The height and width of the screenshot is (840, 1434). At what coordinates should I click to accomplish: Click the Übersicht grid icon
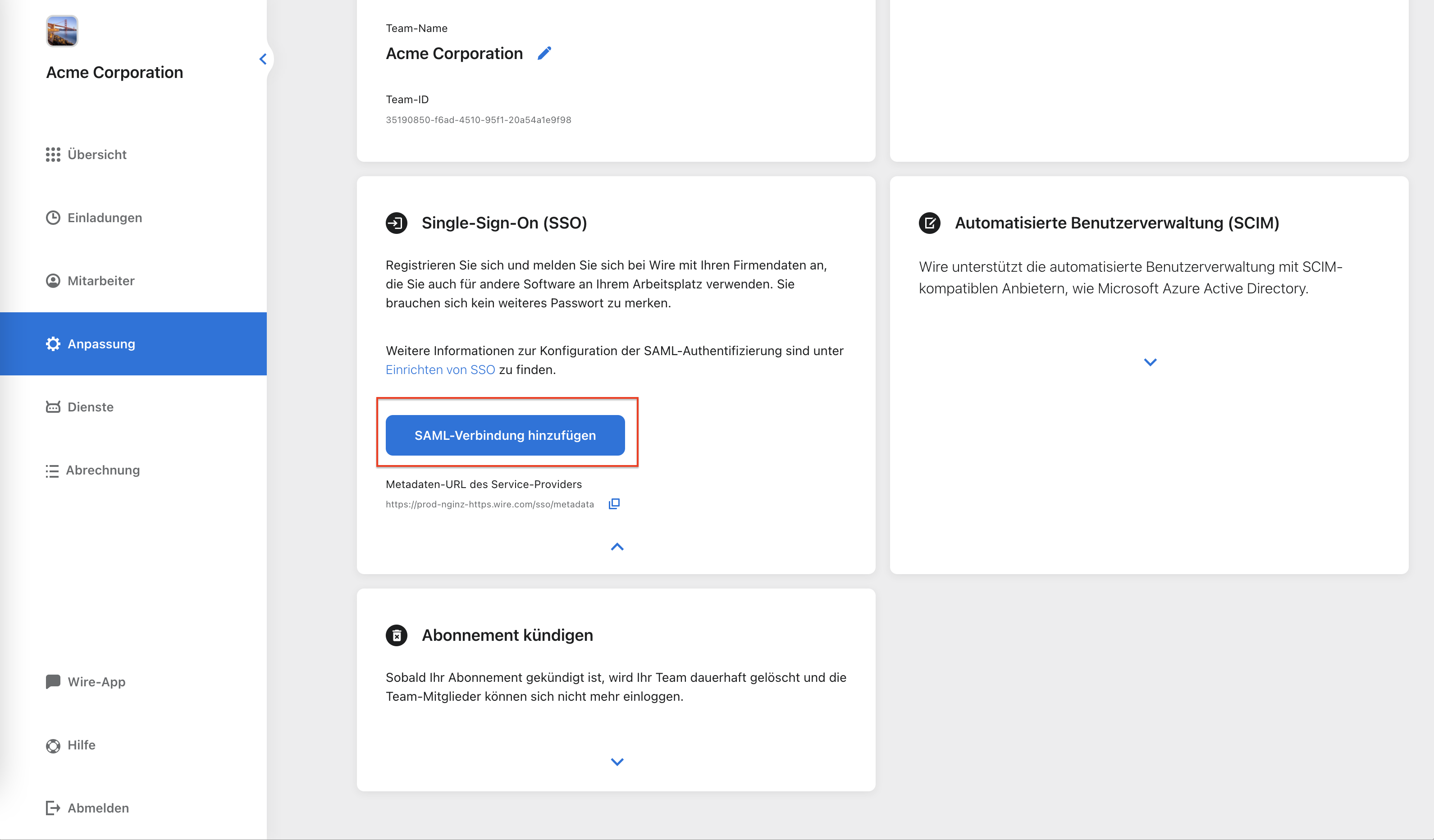pos(53,154)
